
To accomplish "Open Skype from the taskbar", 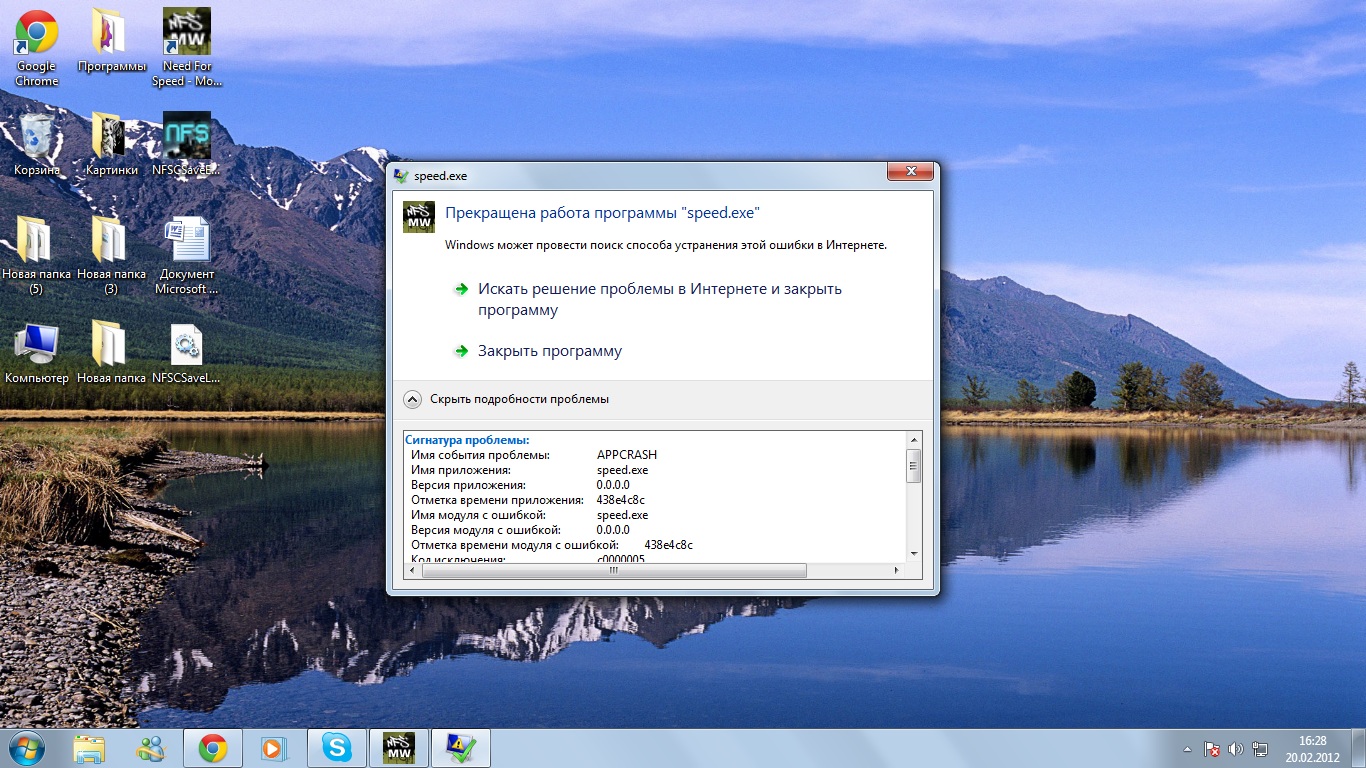I will click(x=337, y=747).
